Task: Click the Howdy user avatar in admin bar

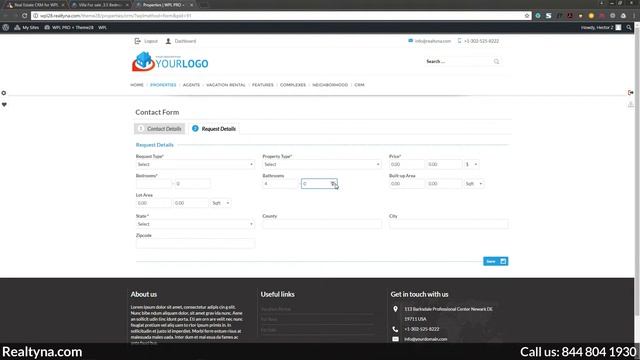Action: [x=618, y=27]
